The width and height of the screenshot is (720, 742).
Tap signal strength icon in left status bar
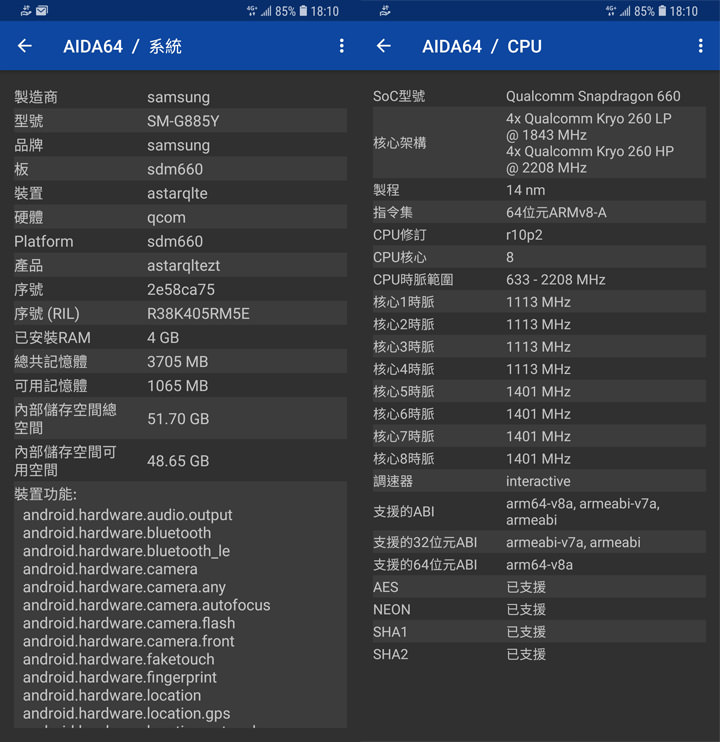pos(266,11)
